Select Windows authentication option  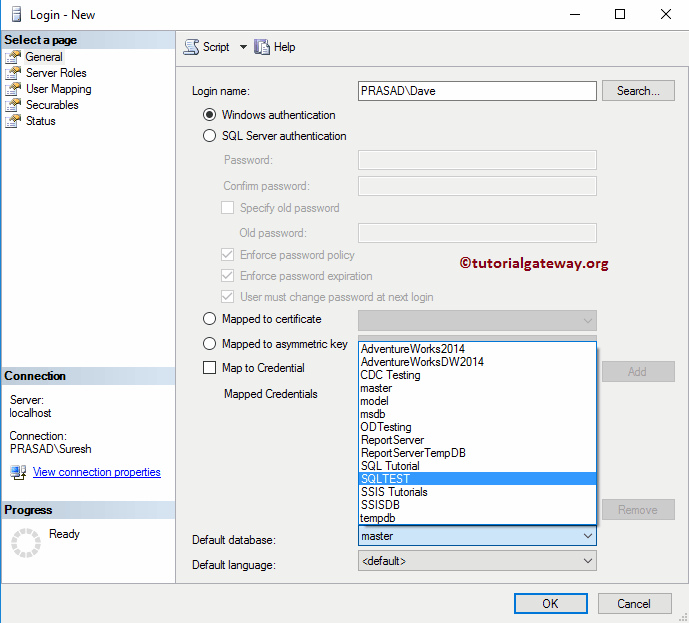click(x=209, y=115)
